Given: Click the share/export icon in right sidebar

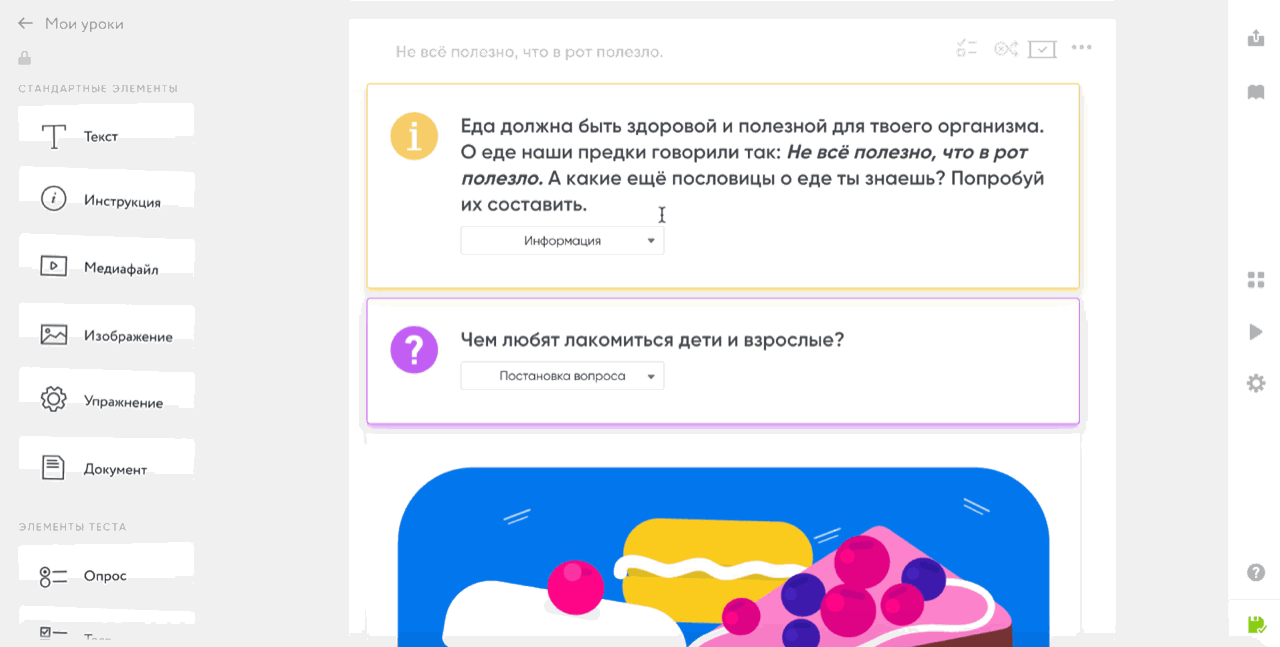Looking at the screenshot, I should 1256,38.
